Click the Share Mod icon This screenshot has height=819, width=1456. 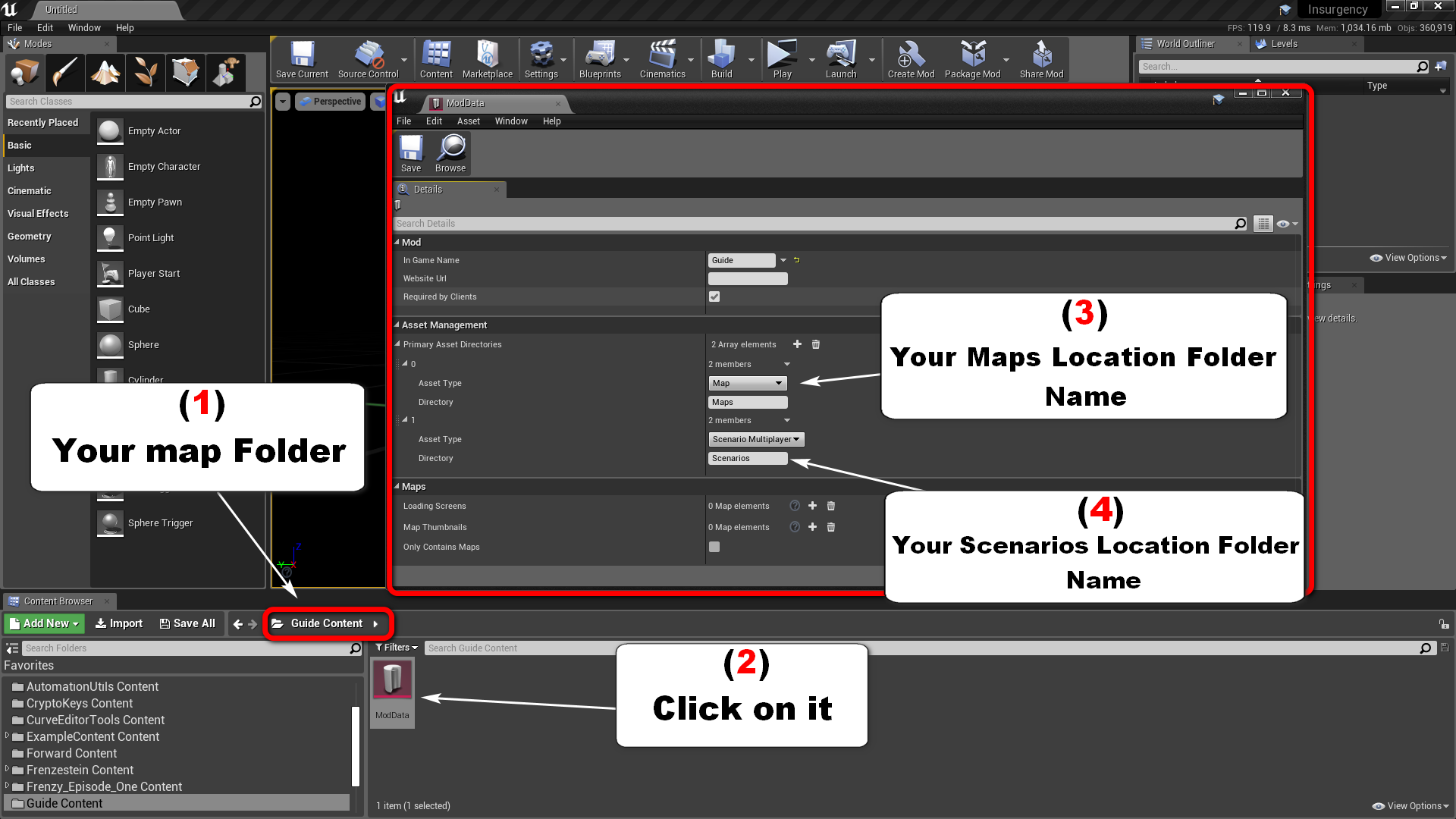(x=1041, y=59)
